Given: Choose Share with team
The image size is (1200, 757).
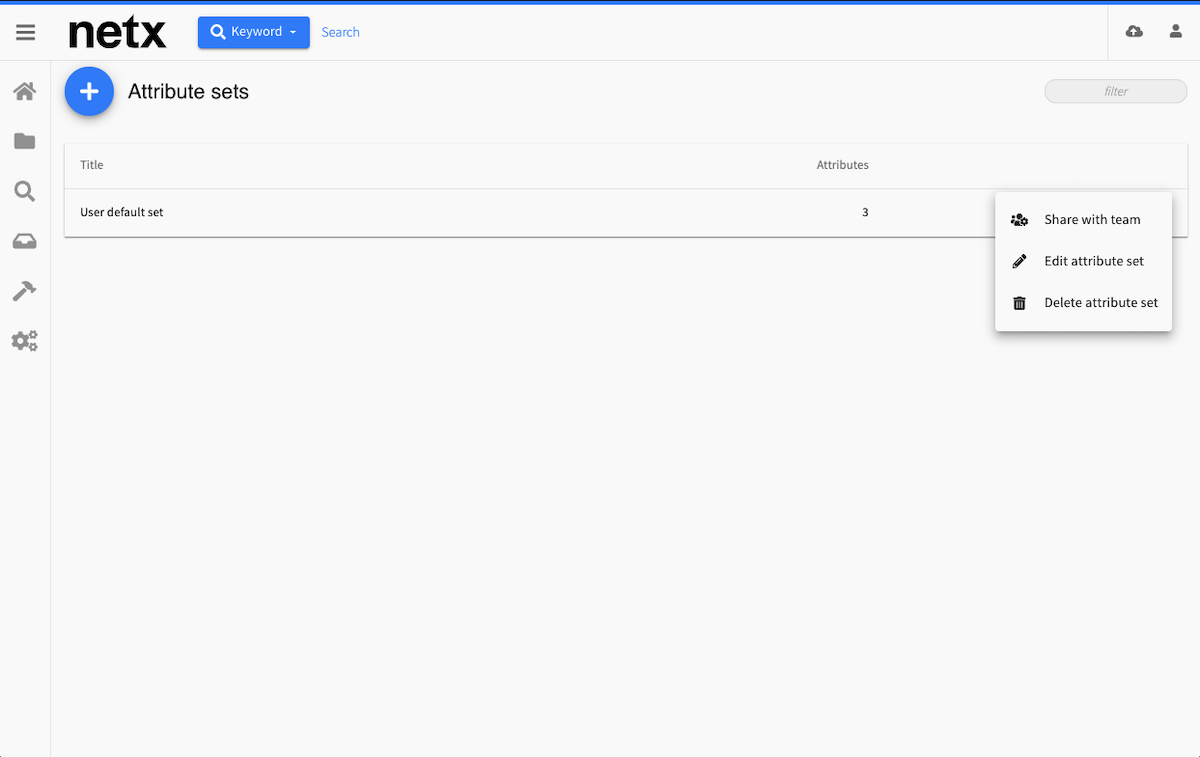Looking at the screenshot, I should (x=1084, y=220).
